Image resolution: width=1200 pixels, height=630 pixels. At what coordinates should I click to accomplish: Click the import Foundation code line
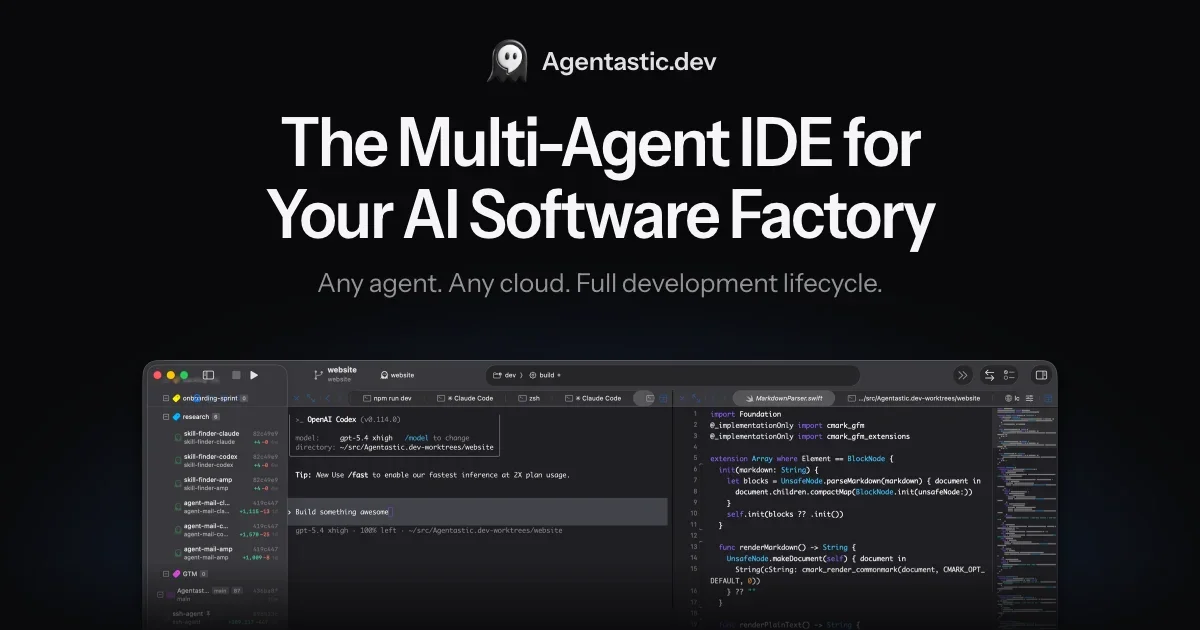(746, 414)
